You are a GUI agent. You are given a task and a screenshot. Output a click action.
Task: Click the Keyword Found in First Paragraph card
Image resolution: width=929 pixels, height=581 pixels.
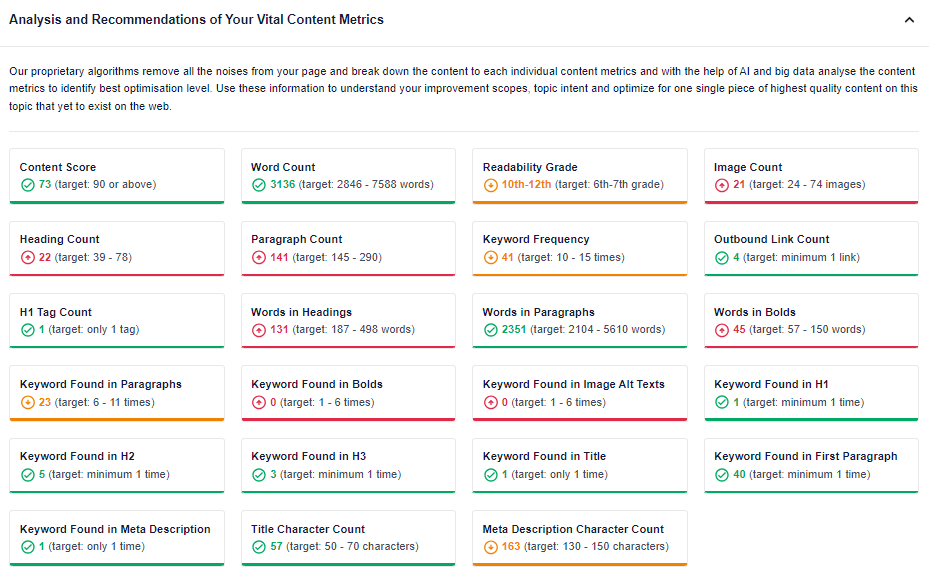[x=811, y=466]
